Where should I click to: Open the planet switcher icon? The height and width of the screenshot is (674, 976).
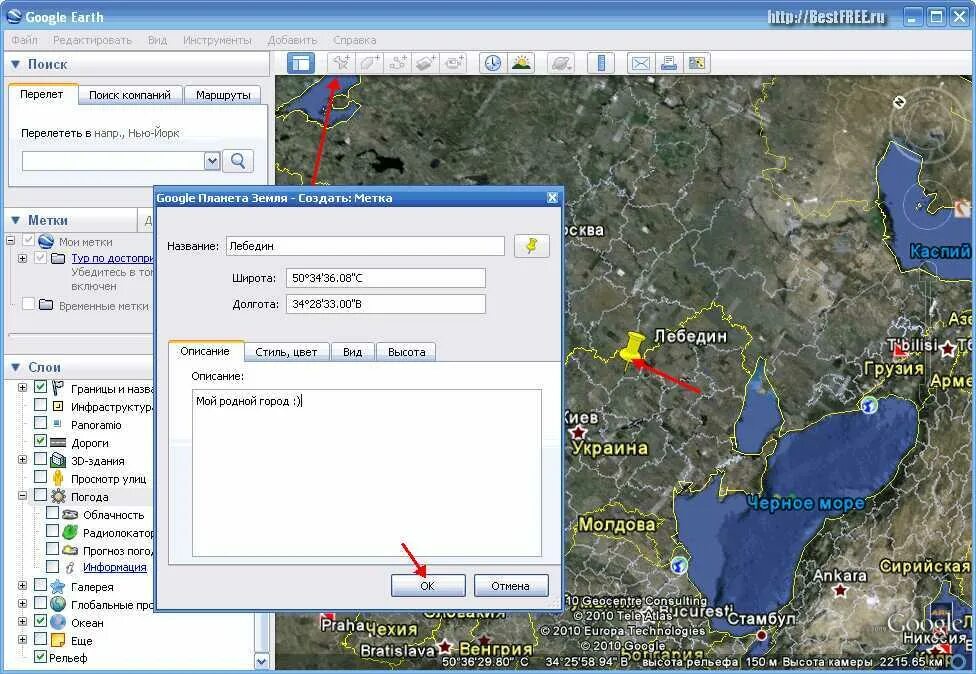coord(561,63)
